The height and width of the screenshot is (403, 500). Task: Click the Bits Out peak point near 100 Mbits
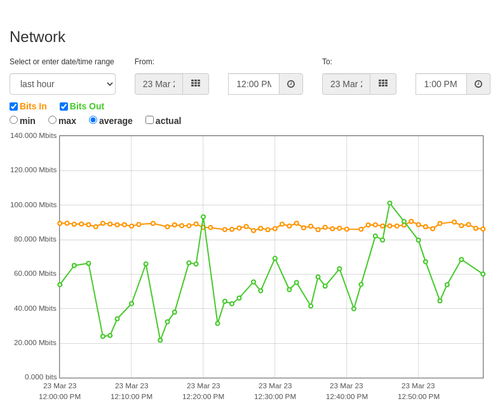pyautogui.click(x=390, y=203)
